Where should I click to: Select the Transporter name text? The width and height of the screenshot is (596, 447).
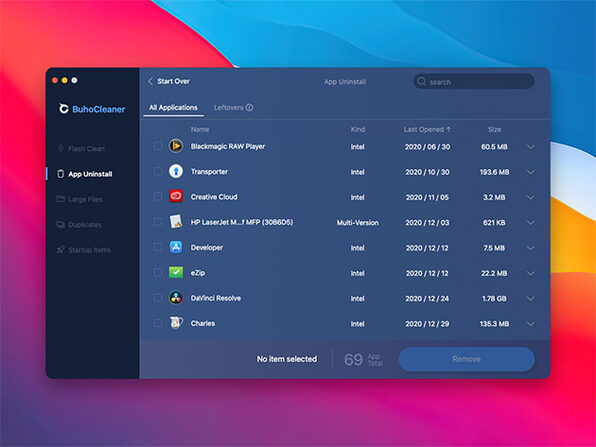tap(209, 172)
